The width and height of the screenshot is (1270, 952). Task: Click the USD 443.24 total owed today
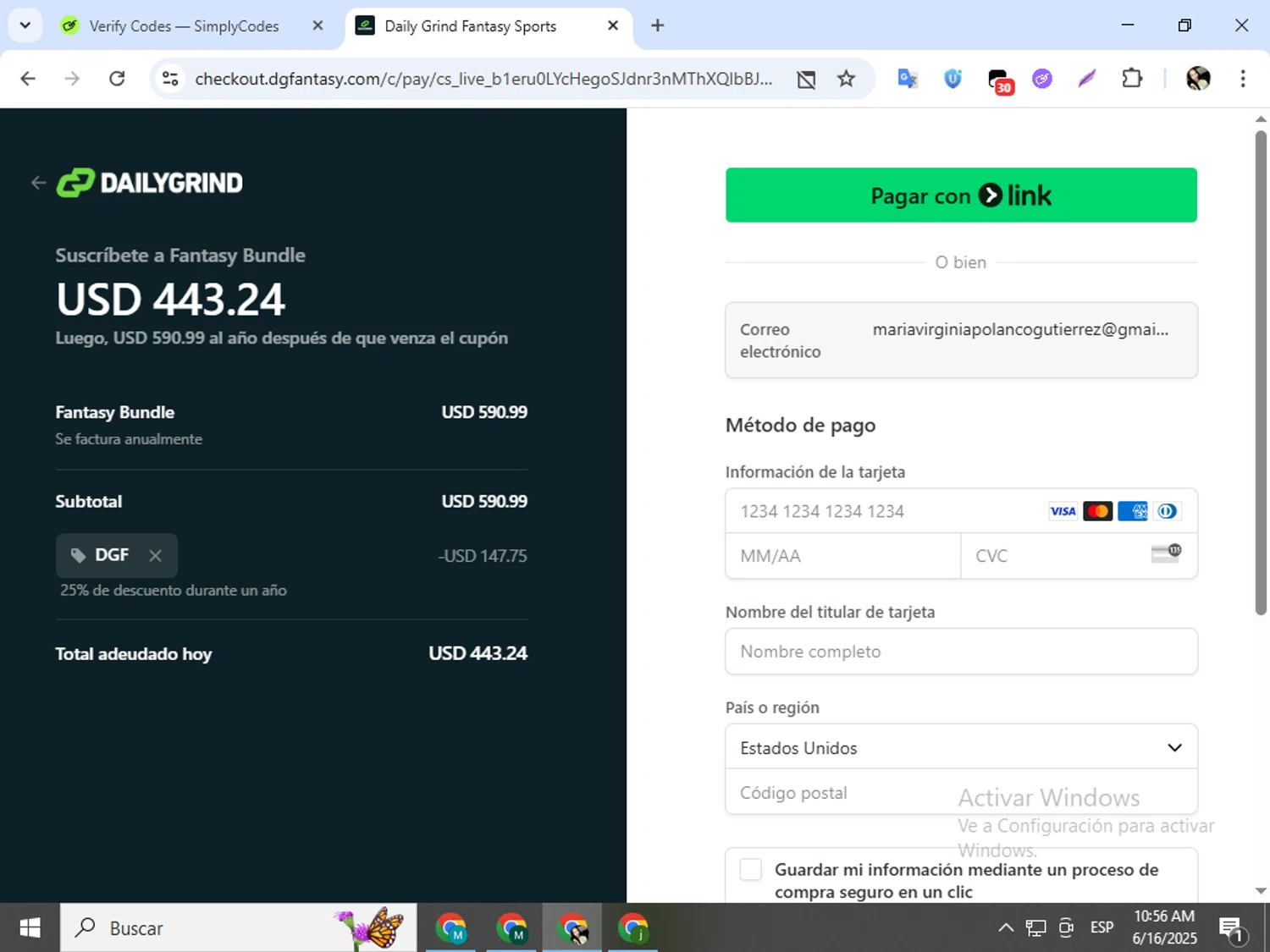[478, 653]
